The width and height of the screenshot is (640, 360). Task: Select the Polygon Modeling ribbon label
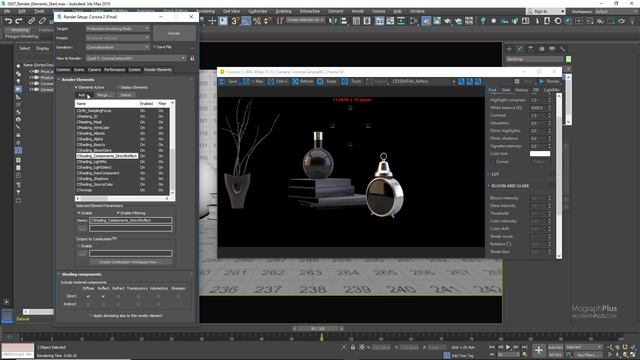[22, 37]
